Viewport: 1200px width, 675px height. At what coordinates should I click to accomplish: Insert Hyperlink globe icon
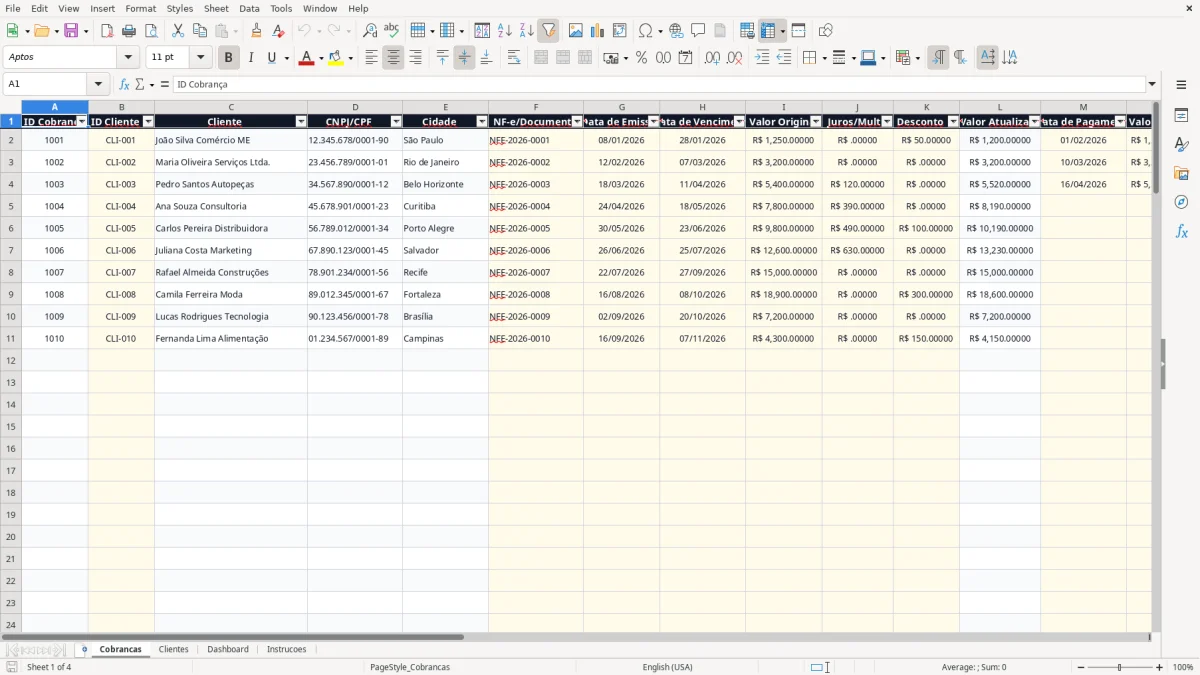tap(676, 31)
